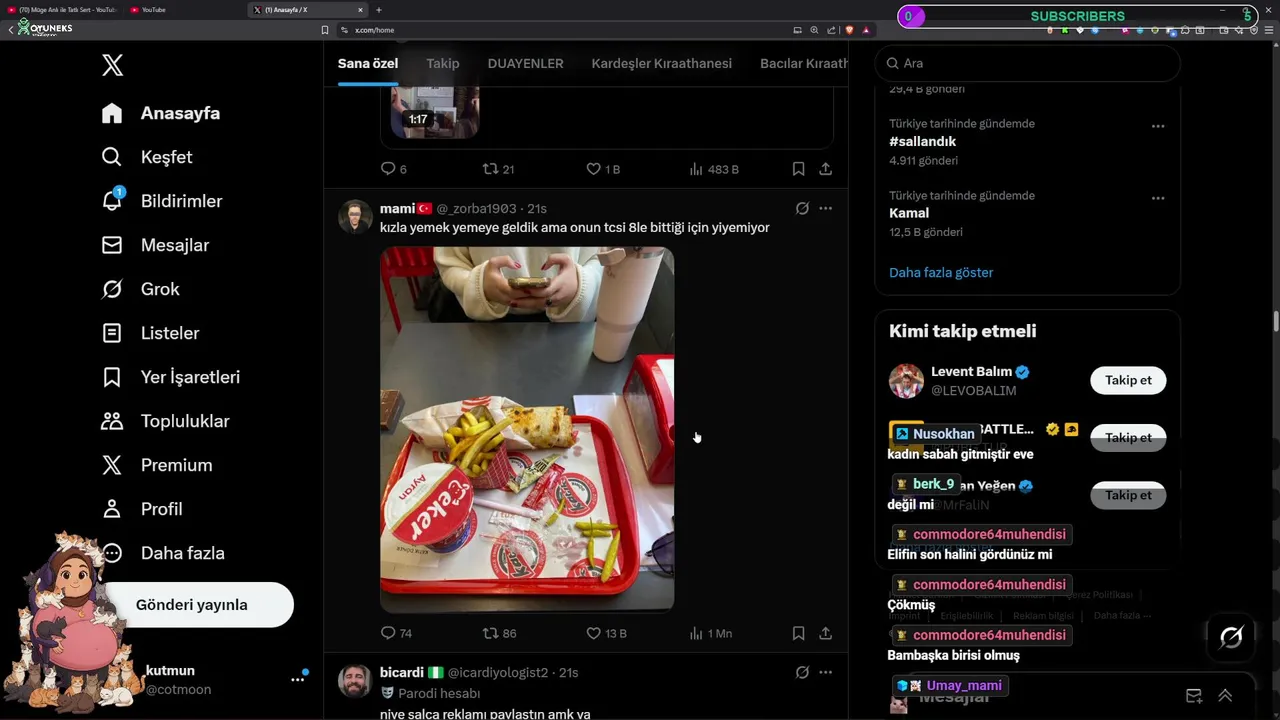
Task: Like the post with 1 B likes
Action: 603,169
